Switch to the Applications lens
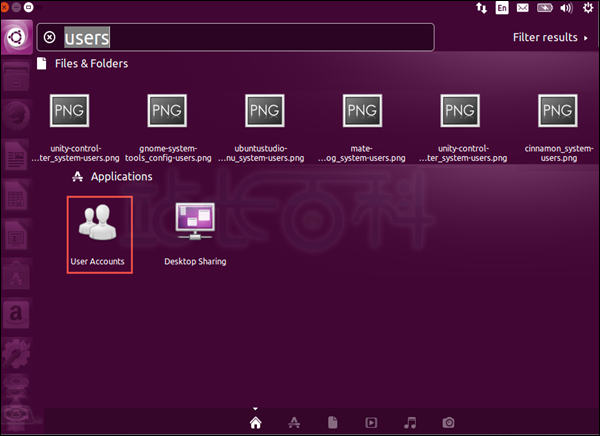Image resolution: width=600 pixels, height=436 pixels. tap(294, 423)
